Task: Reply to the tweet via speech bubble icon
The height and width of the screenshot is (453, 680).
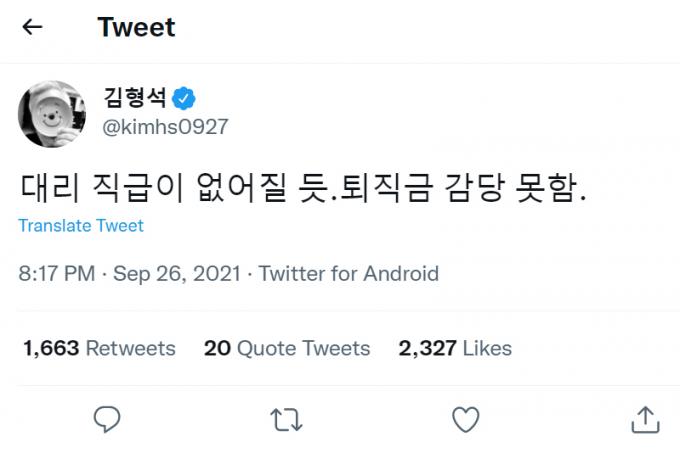Action: [107, 419]
